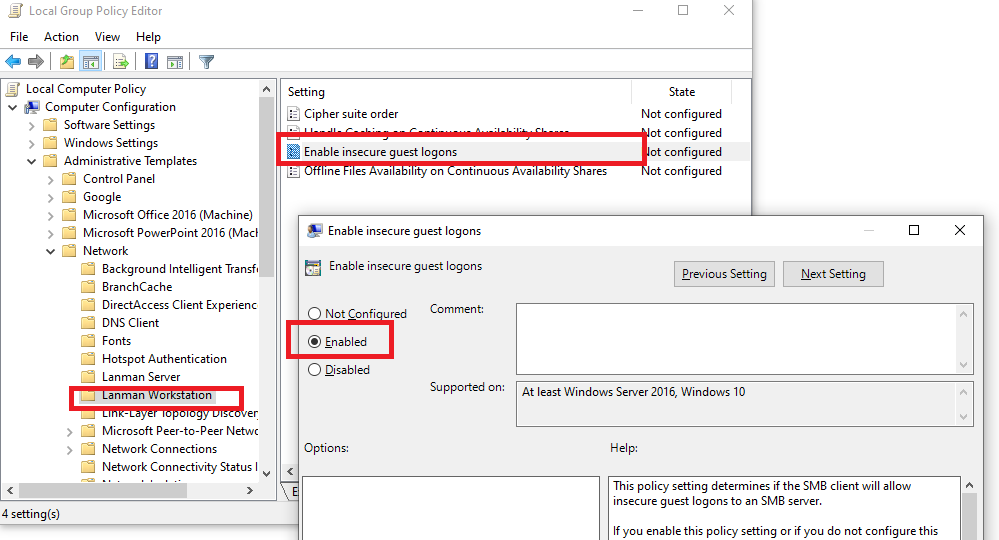Click the tree horizontal scrollbar right arrow
The image size is (999, 540).
click(250, 490)
